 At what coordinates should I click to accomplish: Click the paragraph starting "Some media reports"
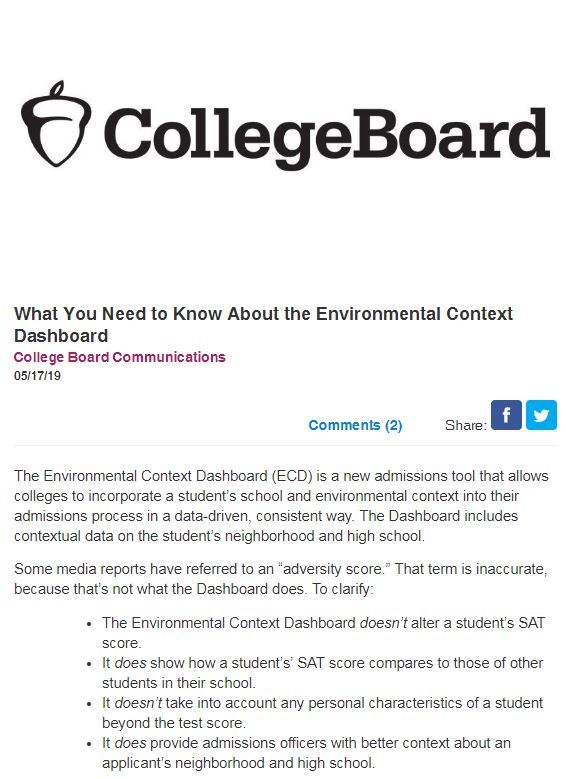(280, 579)
